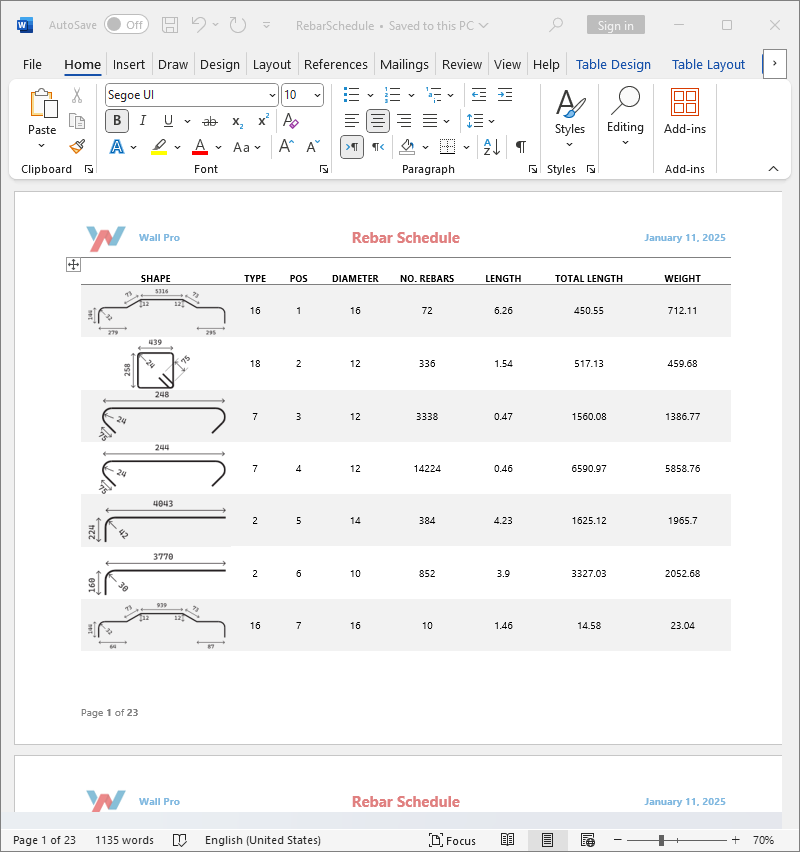Toggle align right

[x=404, y=121]
